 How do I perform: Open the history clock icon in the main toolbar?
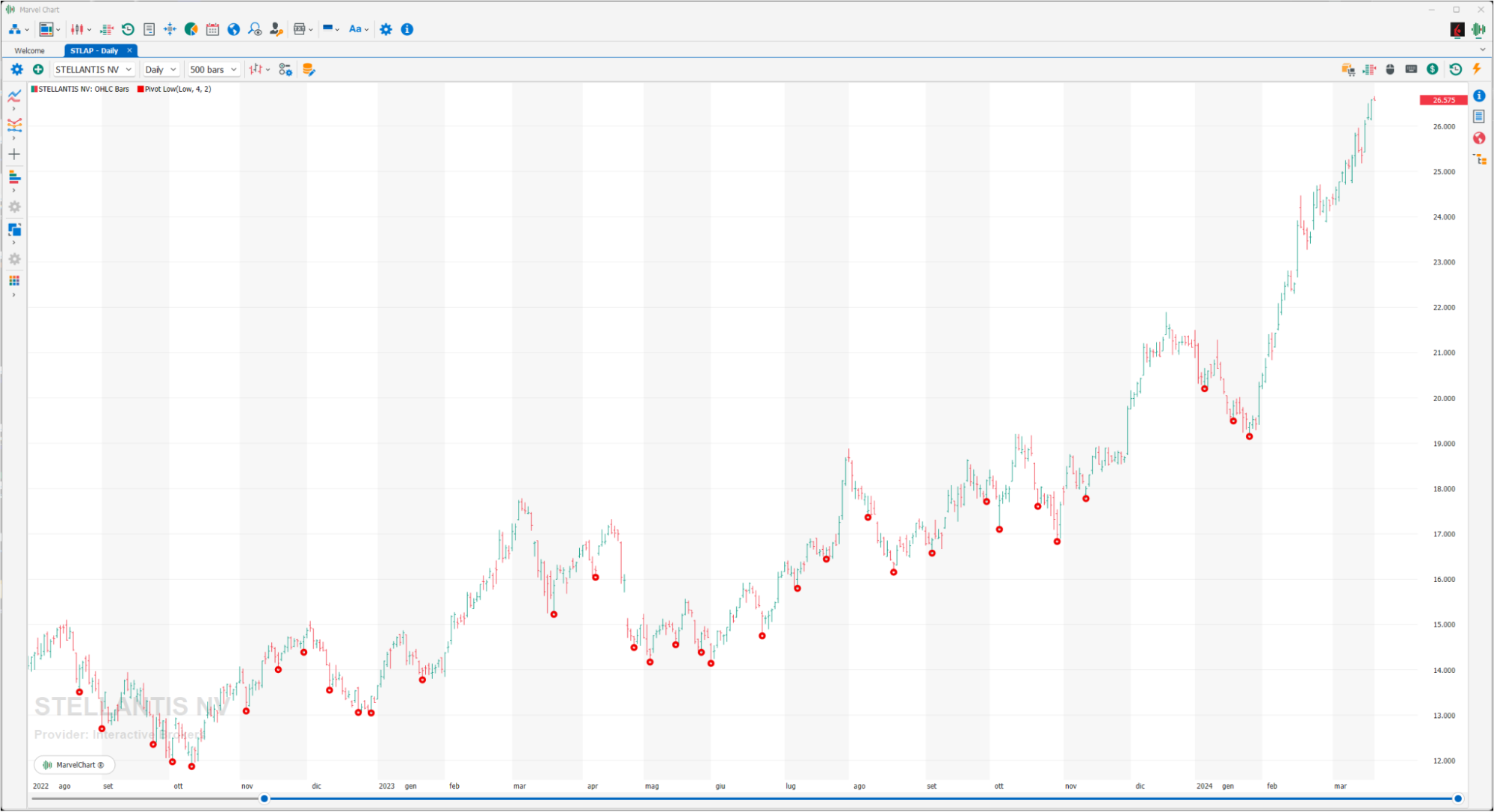(x=128, y=29)
